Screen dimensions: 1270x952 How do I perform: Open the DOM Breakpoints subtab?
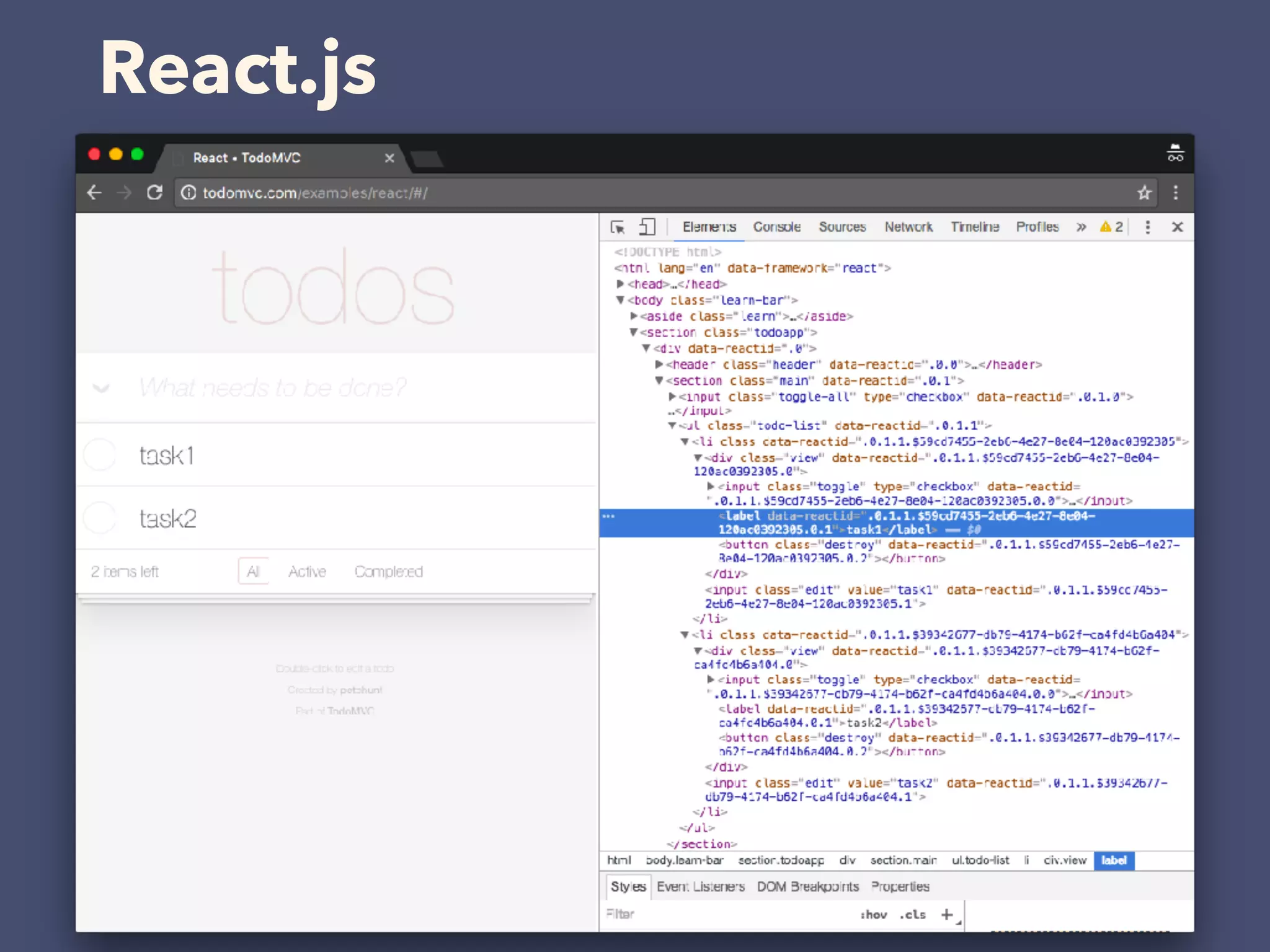808,887
